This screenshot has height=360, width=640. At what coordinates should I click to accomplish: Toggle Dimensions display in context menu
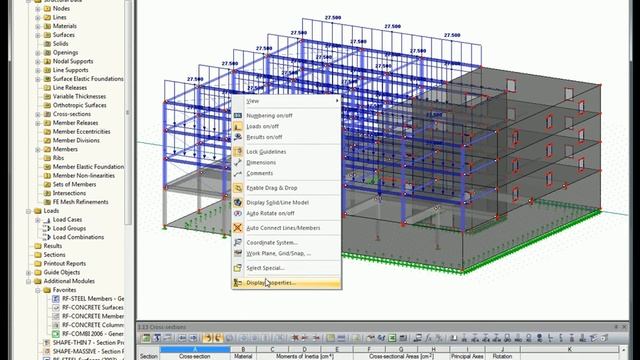287,162
